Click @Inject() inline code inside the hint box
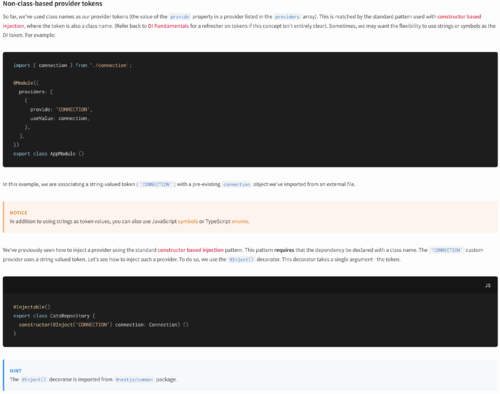Screen dimensions: 500x394 coord(34,379)
